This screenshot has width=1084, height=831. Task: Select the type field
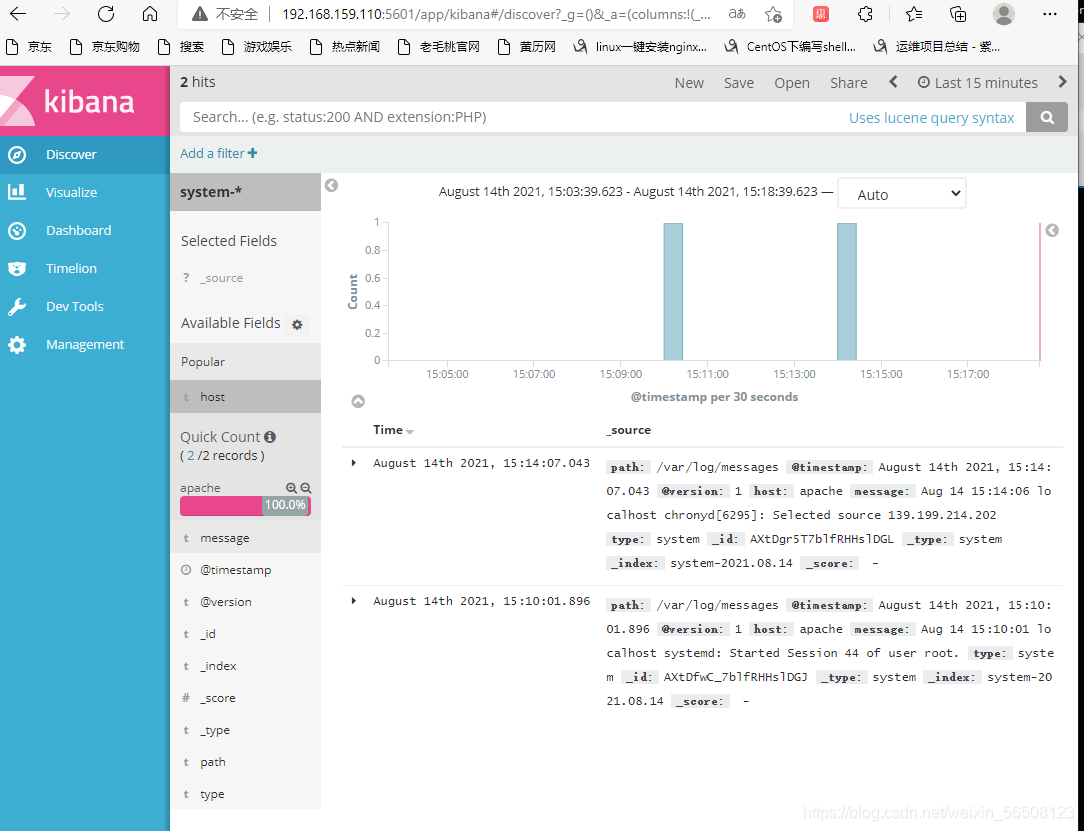[245, 794]
